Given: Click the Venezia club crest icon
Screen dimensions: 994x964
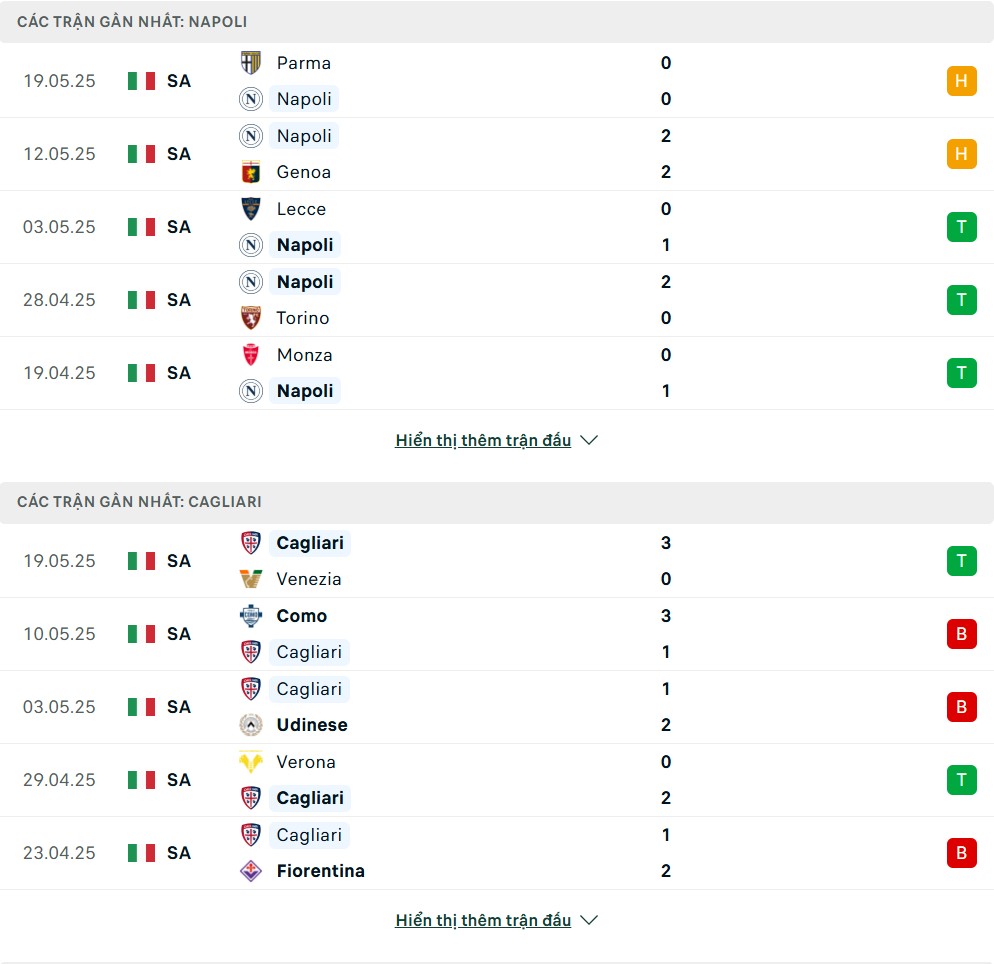Looking at the screenshot, I should 250,579.
